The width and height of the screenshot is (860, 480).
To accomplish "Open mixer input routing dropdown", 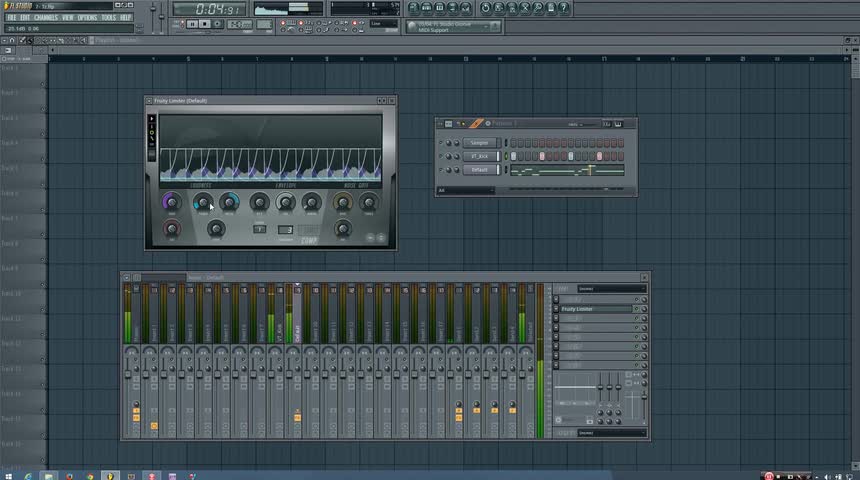I will pos(612,289).
